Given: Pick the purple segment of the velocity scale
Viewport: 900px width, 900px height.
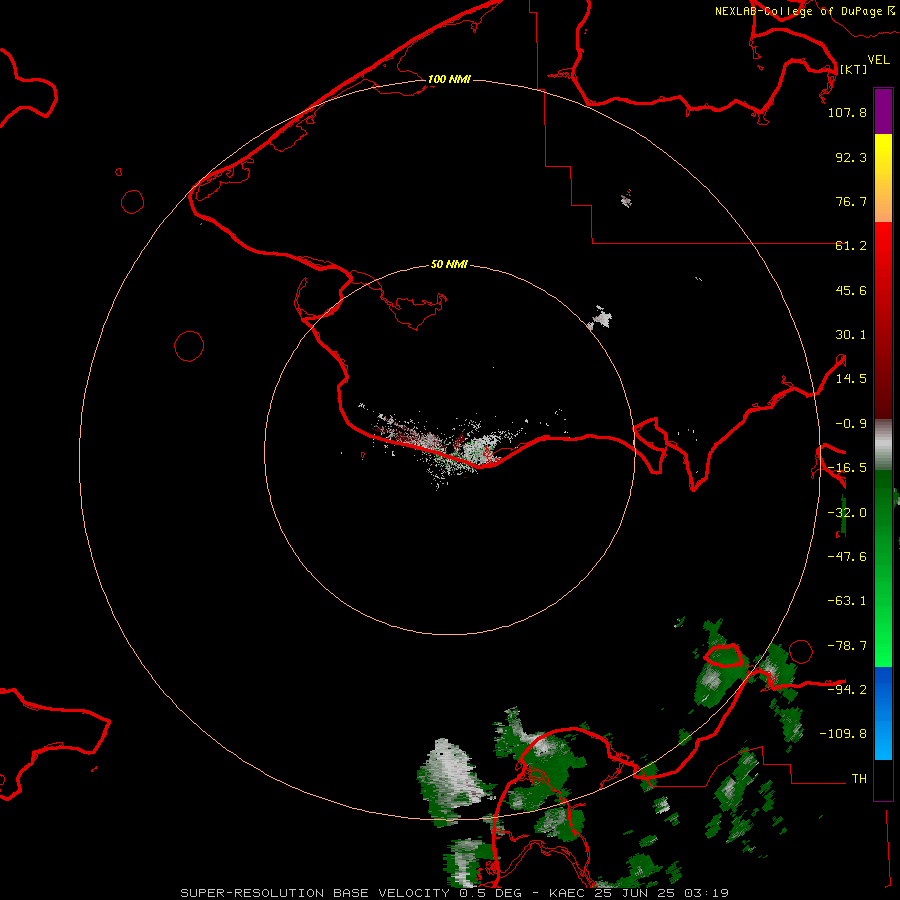Looking at the screenshot, I should [883, 111].
